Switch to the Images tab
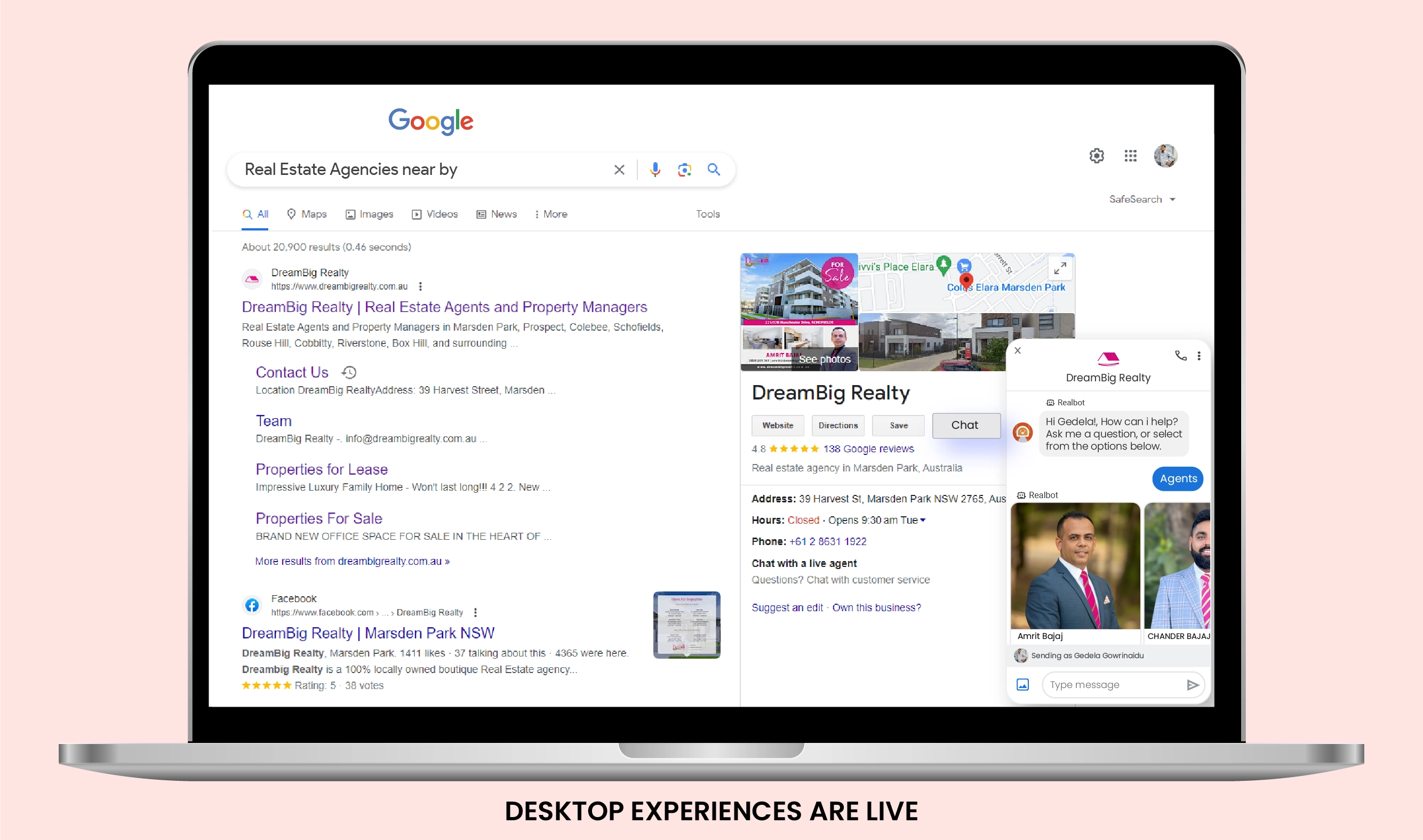 369,214
